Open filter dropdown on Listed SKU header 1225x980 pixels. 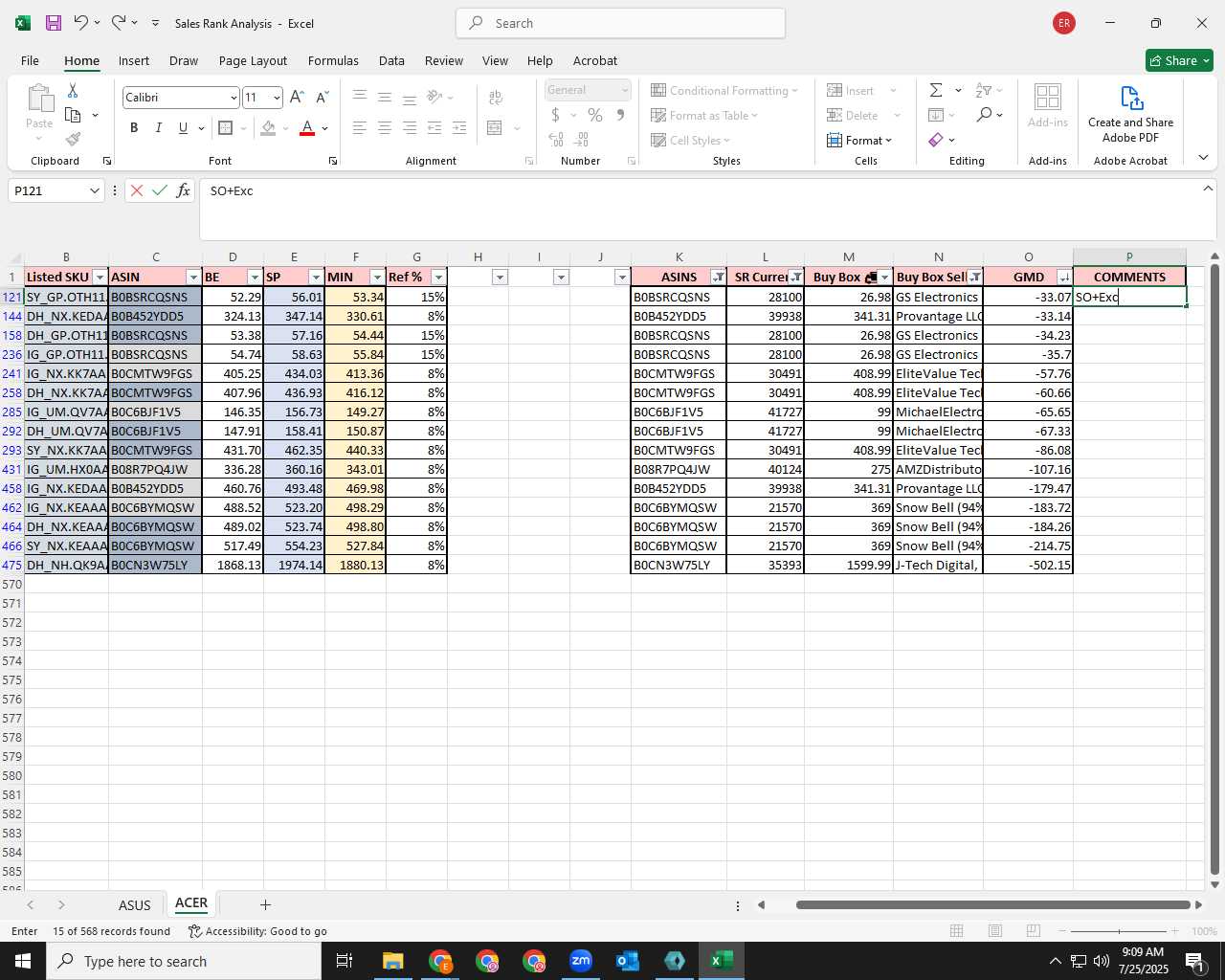(x=100, y=278)
